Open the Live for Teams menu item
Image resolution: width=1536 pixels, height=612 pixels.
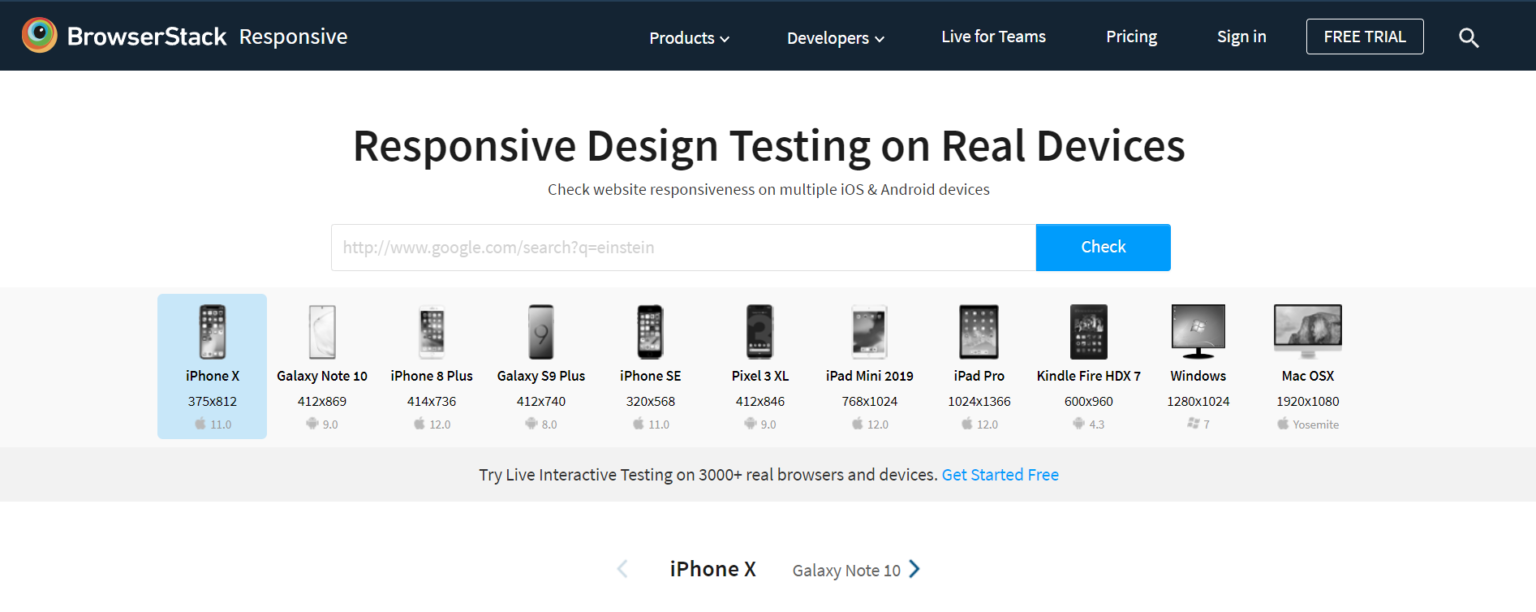pyautogui.click(x=993, y=37)
